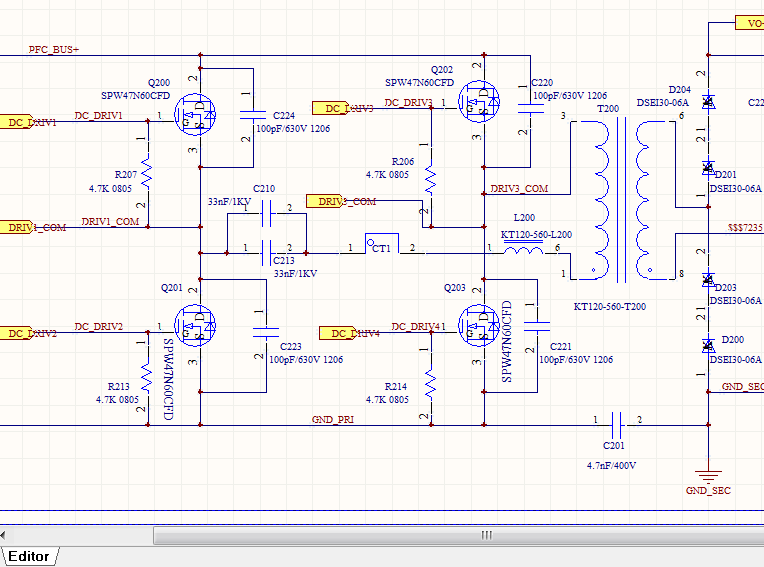This screenshot has height=567, width=764.
Task: Click the horizontal scrollbar left arrow
Action: (x=6, y=536)
